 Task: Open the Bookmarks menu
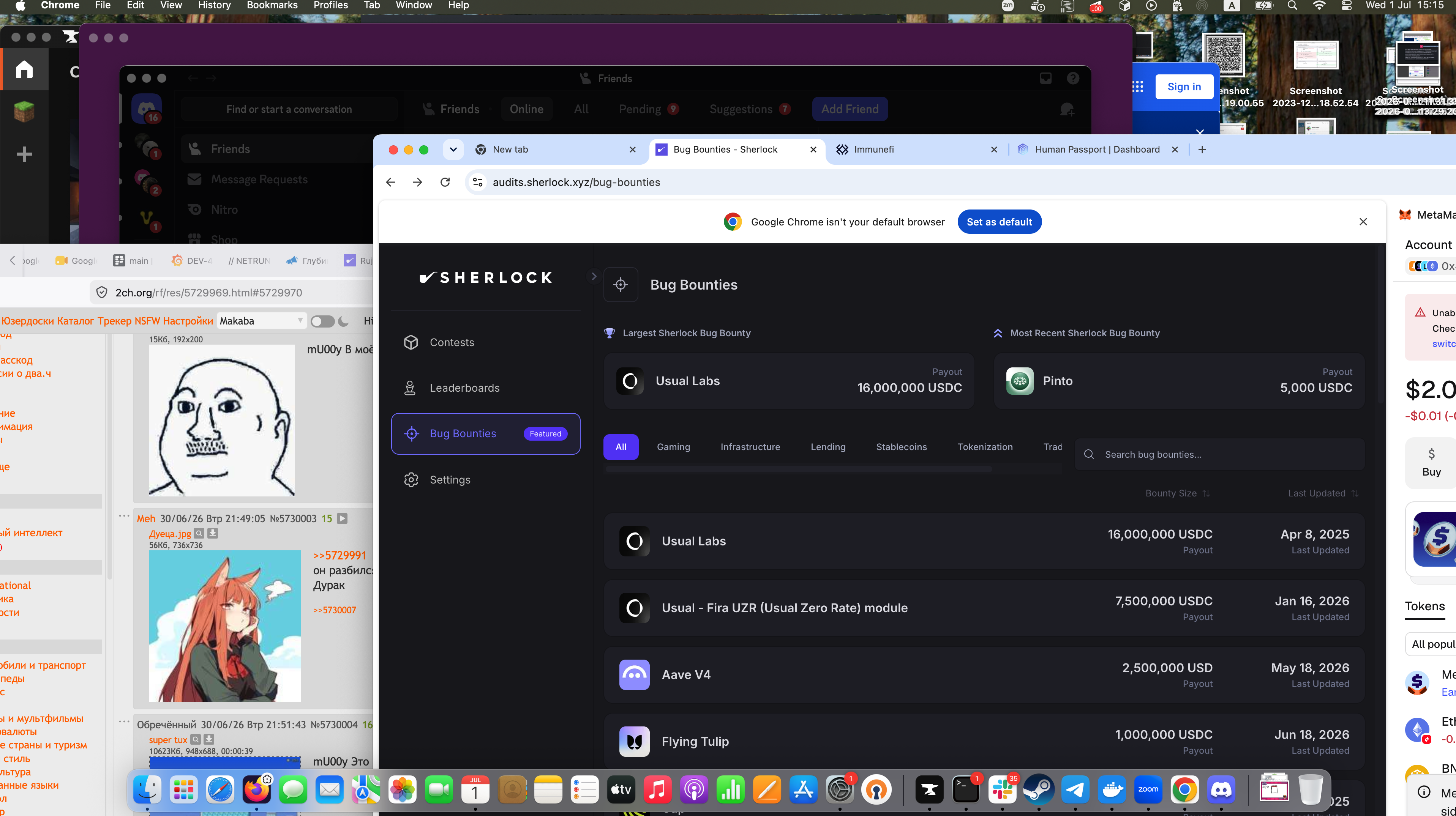(x=272, y=6)
